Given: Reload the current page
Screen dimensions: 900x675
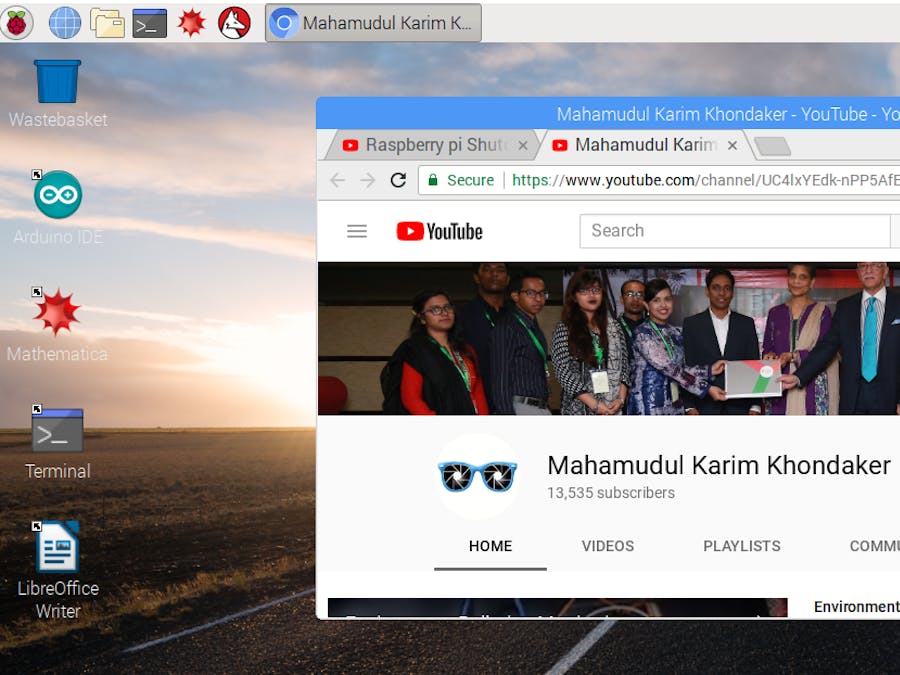Looking at the screenshot, I should 398,180.
